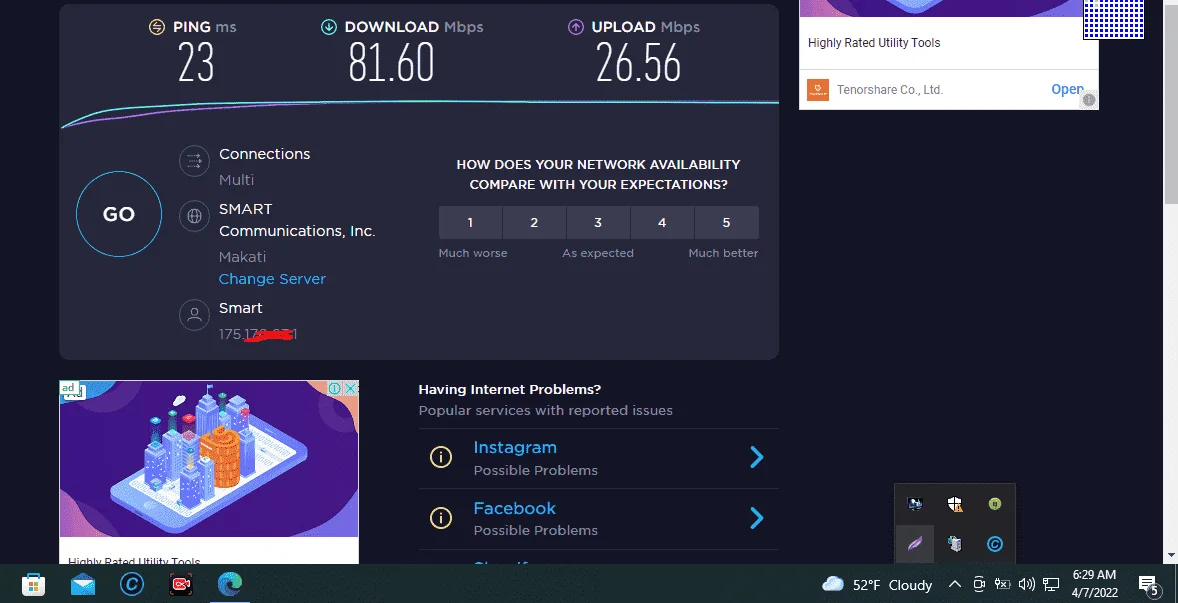Open Microsoft Store from the taskbar
The image size is (1178, 603).
click(x=34, y=584)
